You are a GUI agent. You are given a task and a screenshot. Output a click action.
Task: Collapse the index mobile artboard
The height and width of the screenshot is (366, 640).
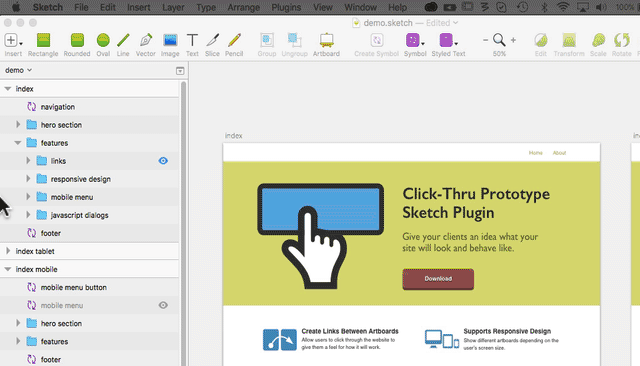[8, 269]
